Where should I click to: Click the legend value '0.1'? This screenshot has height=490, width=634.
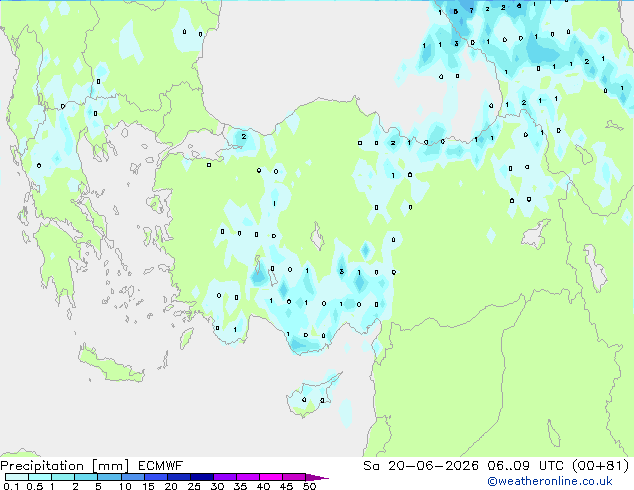click(11, 486)
